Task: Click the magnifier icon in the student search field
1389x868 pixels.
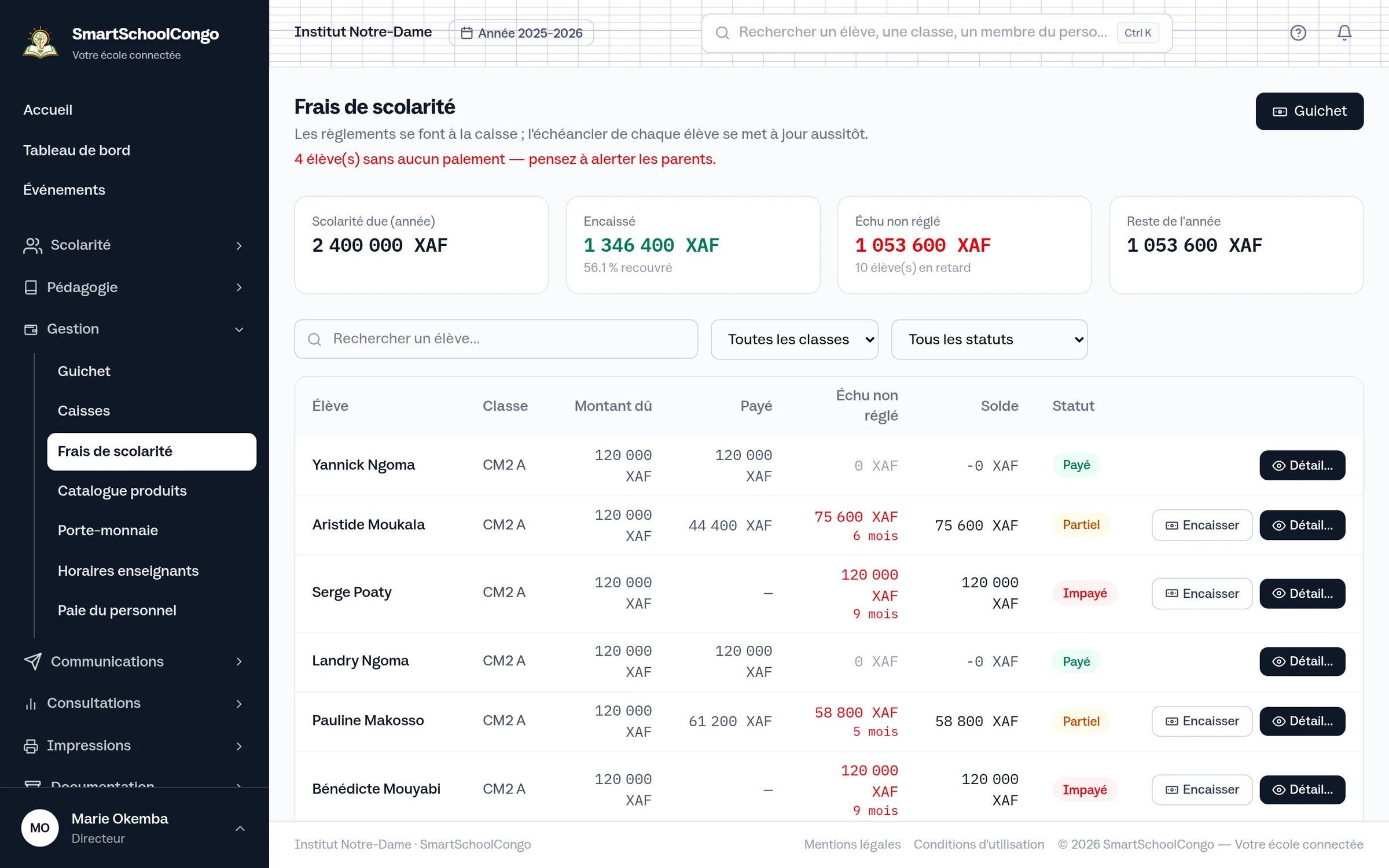Action: pos(314,339)
